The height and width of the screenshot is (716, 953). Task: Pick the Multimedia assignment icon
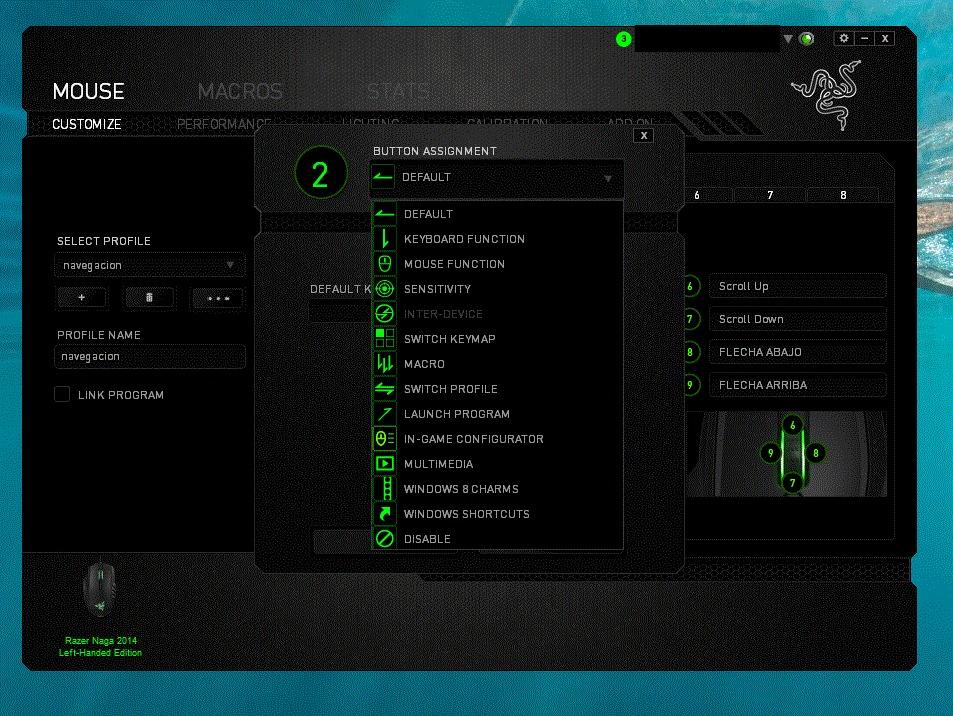click(384, 463)
